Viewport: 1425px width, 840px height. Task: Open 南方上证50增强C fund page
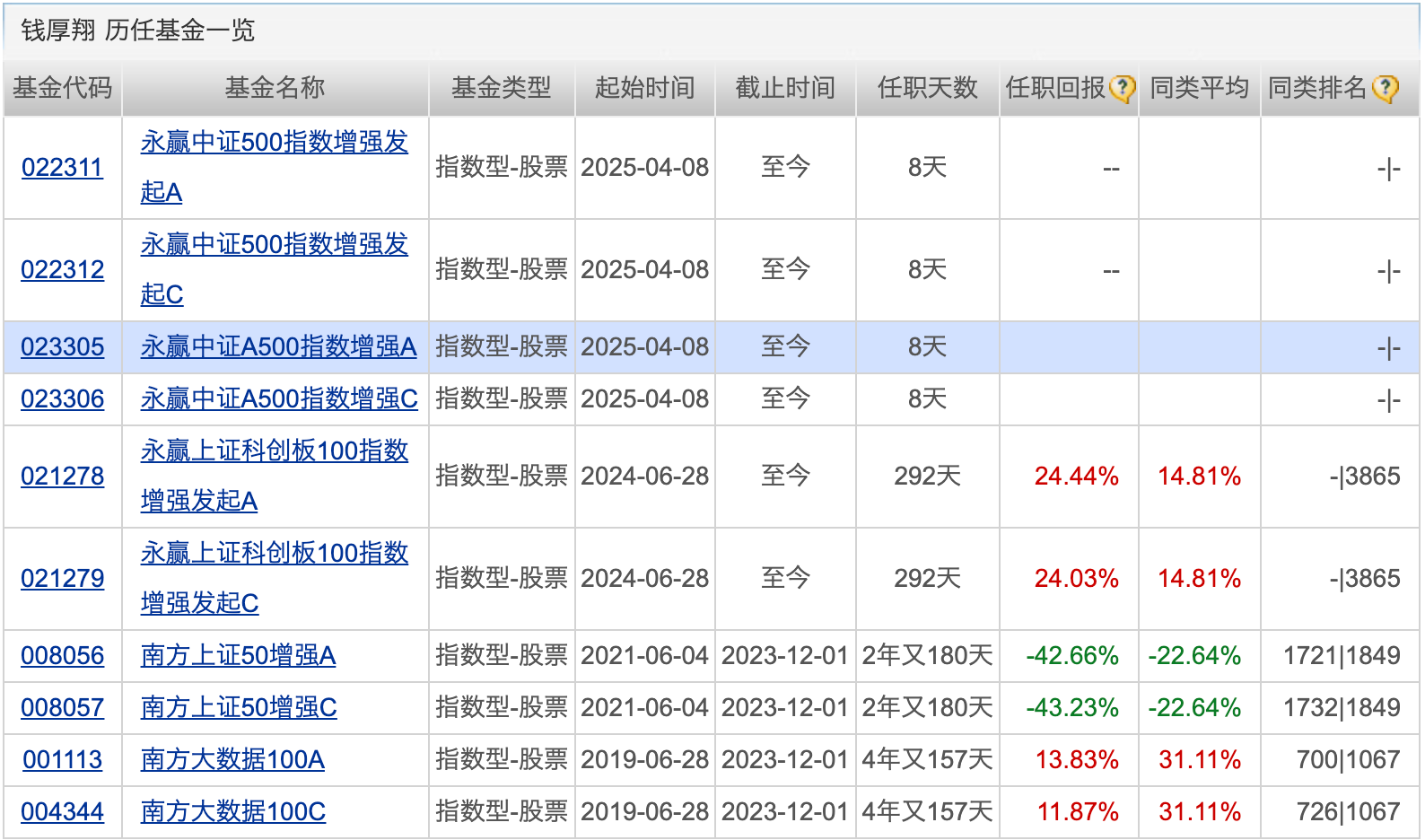coord(239,708)
